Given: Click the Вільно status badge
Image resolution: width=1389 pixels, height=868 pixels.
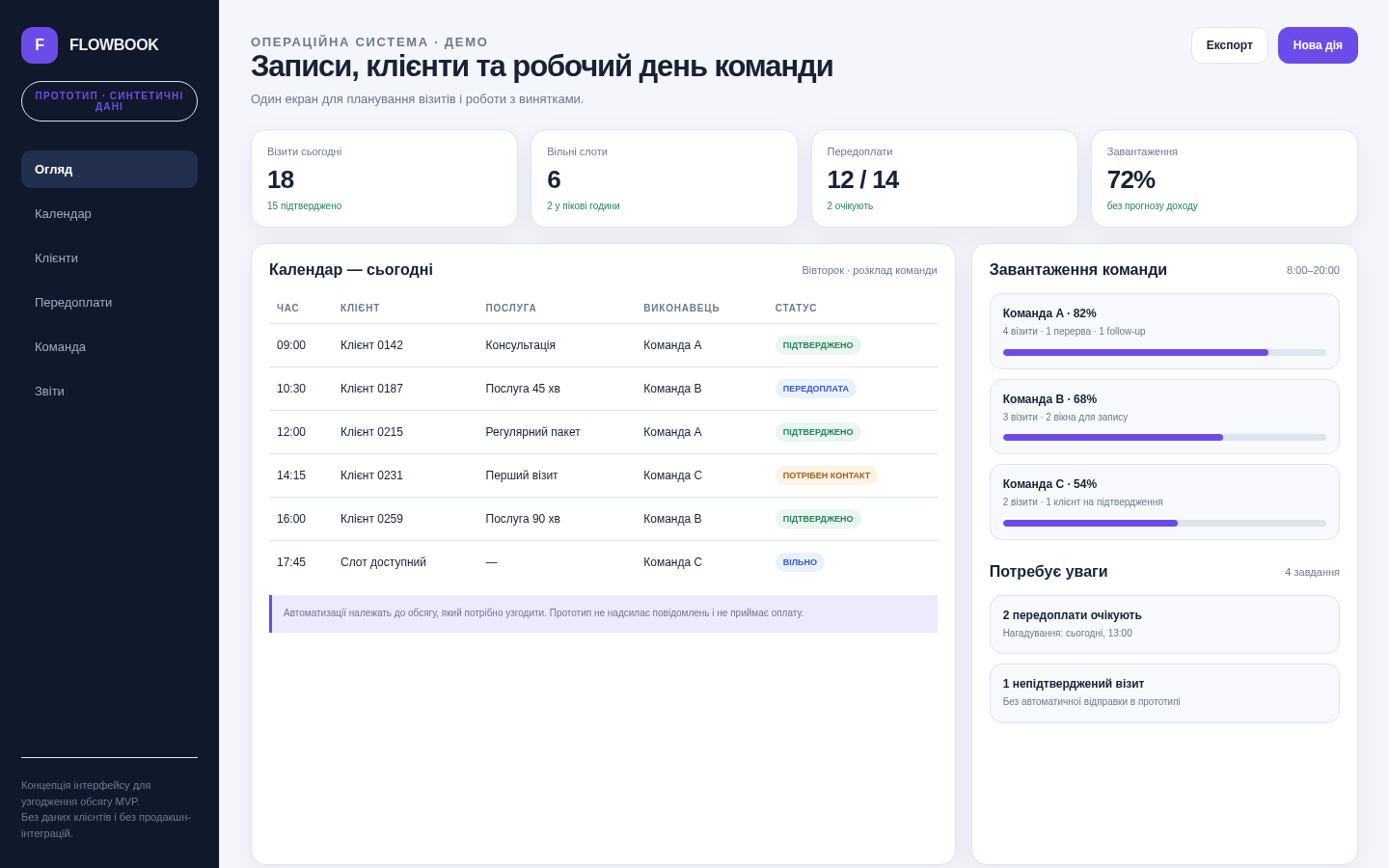Looking at the screenshot, I should [800, 562].
